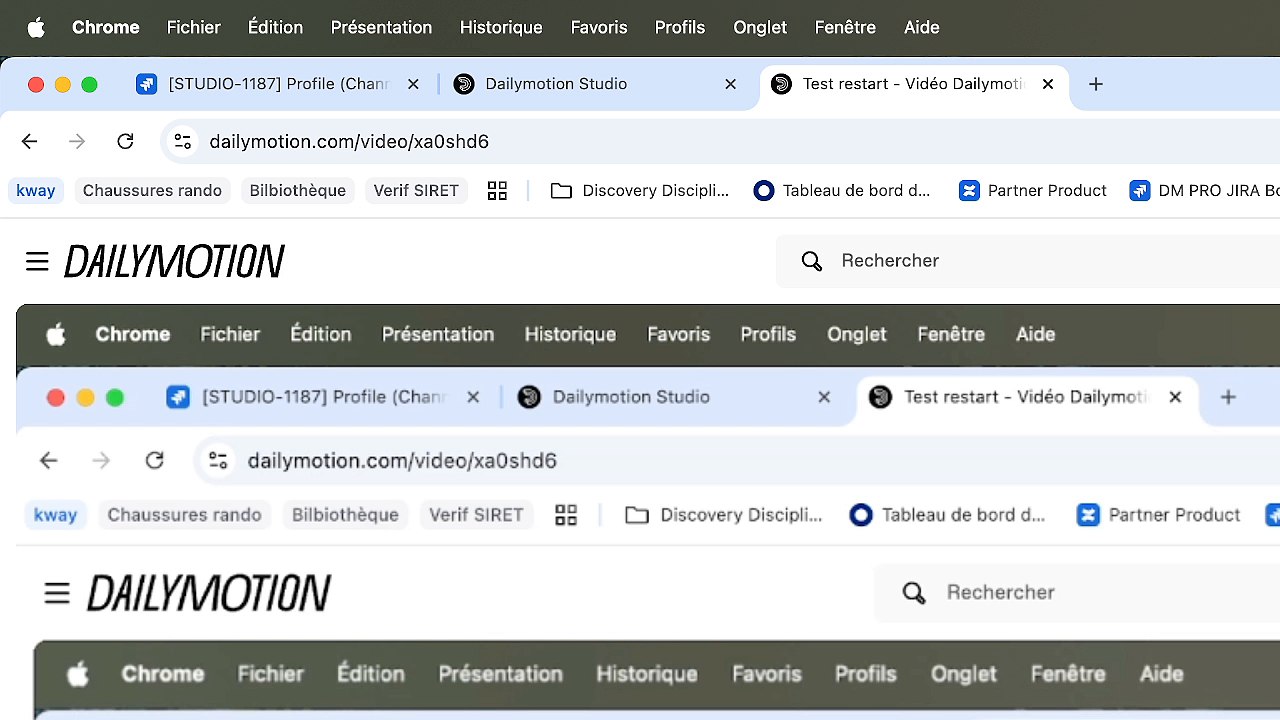Click the favicon on the outermost Dailymotion Studio tab
This screenshot has height=720, width=1280.
coord(464,84)
